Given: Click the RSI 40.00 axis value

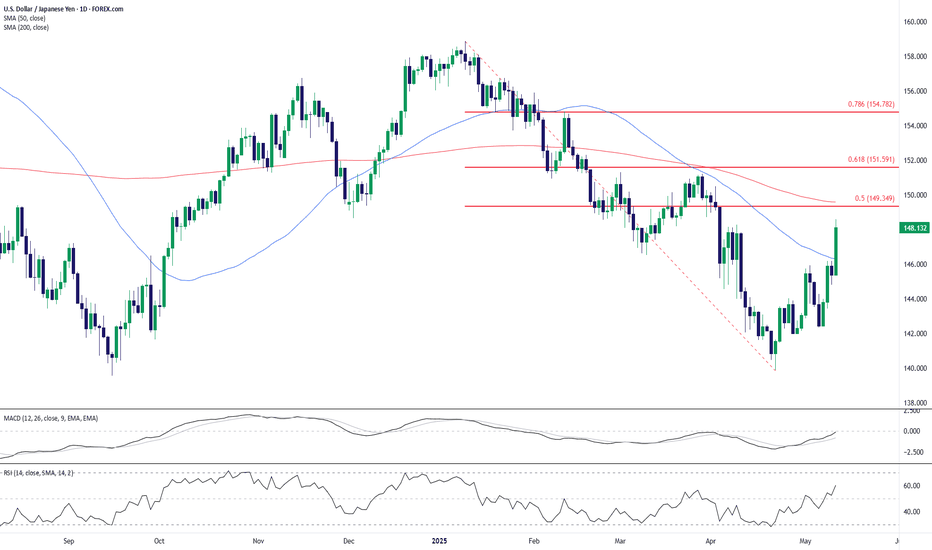Looking at the screenshot, I should click(912, 511).
